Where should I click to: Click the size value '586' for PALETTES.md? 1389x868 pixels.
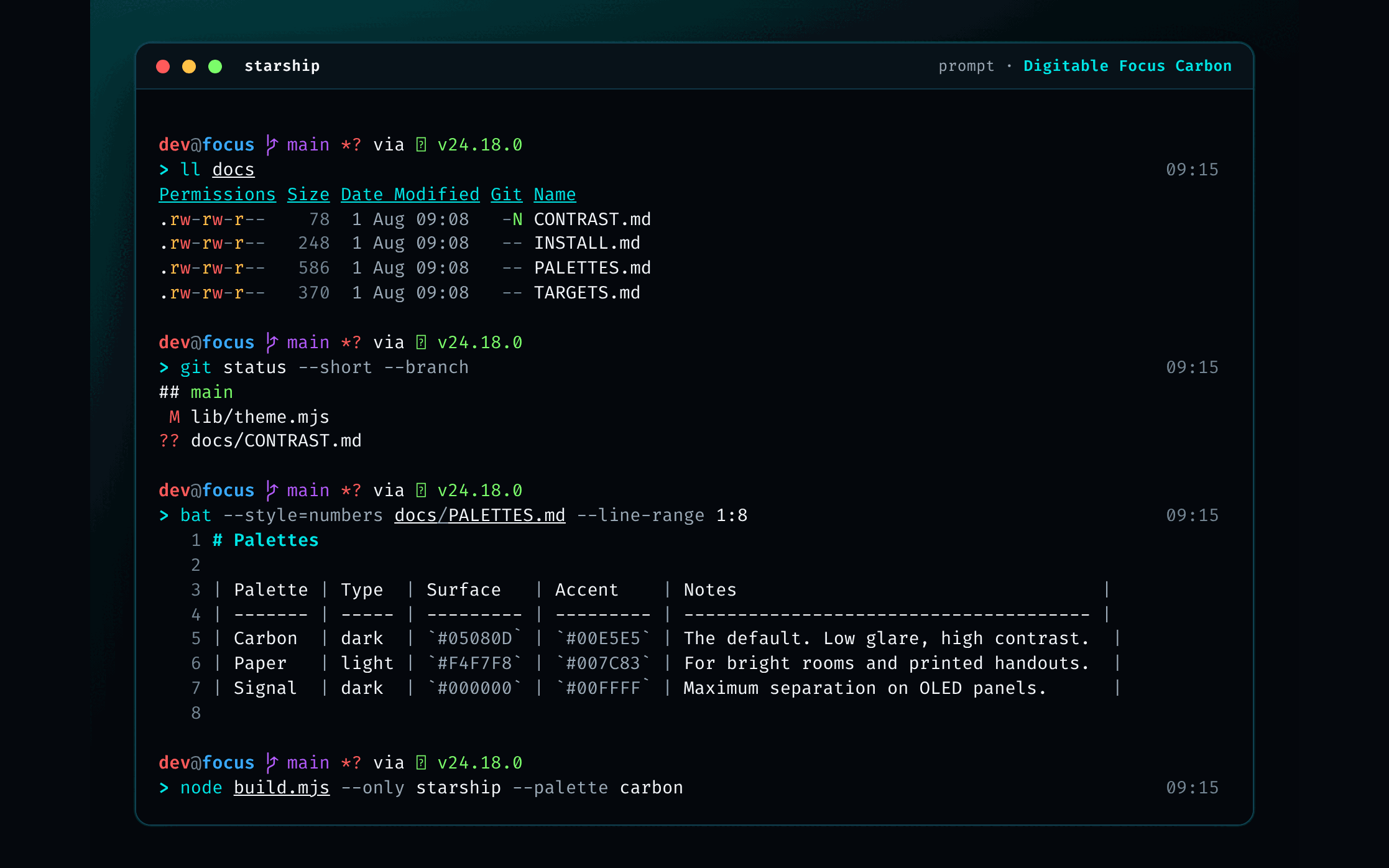(x=314, y=268)
